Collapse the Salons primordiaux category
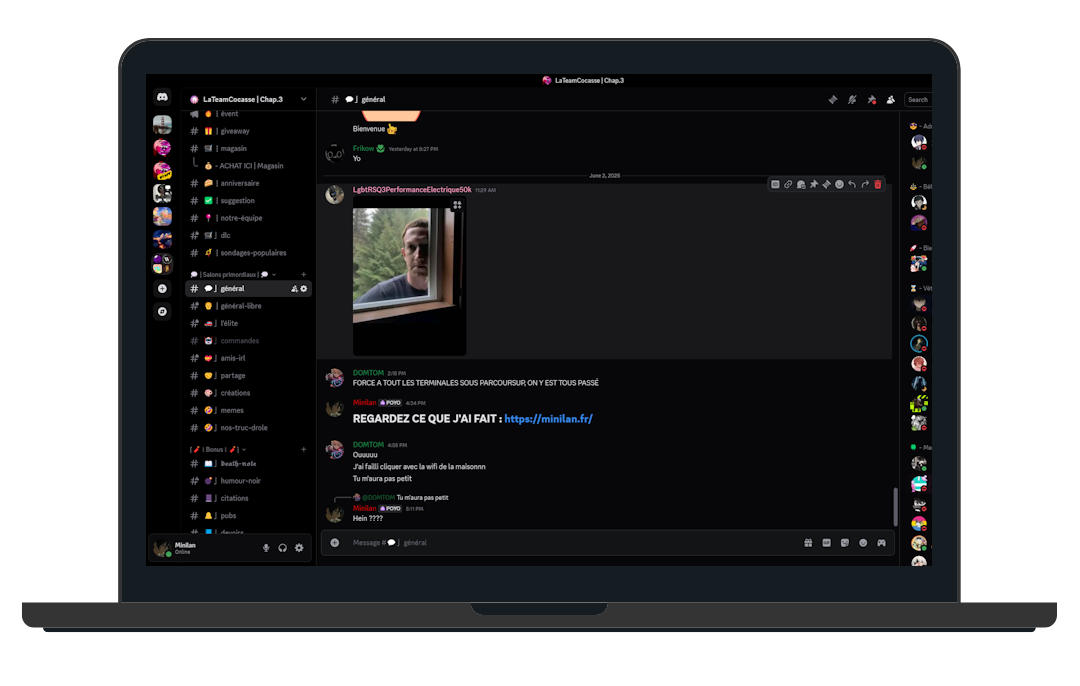1080x686 pixels. pos(231,274)
